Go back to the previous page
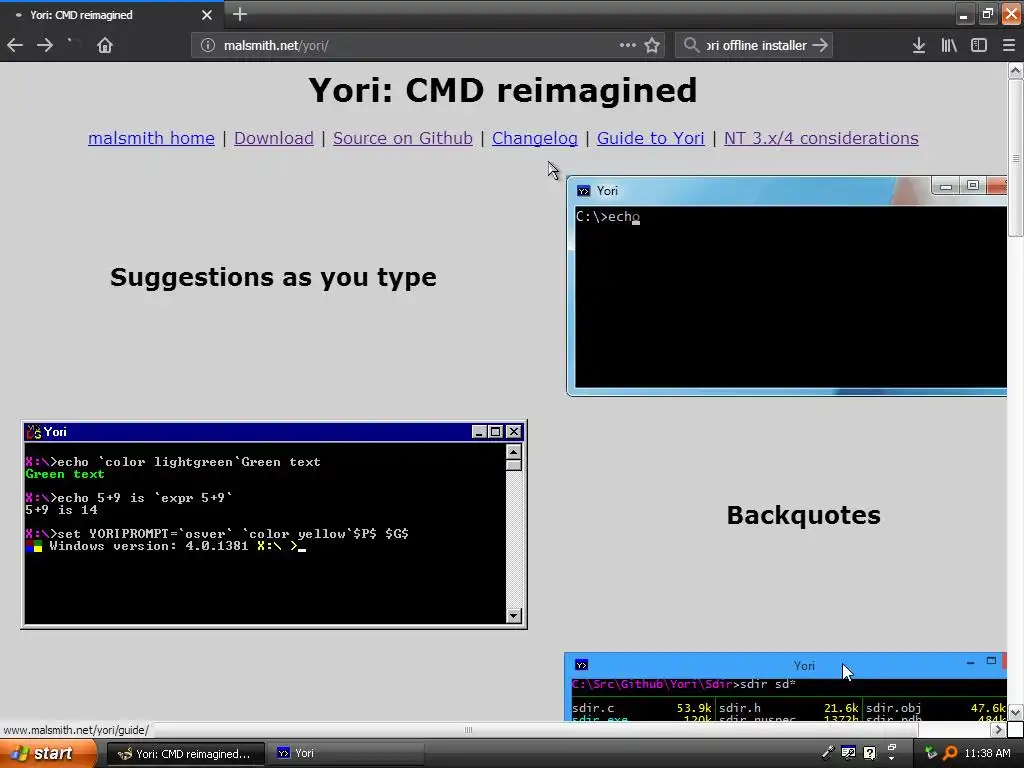1024x768 pixels. point(15,45)
